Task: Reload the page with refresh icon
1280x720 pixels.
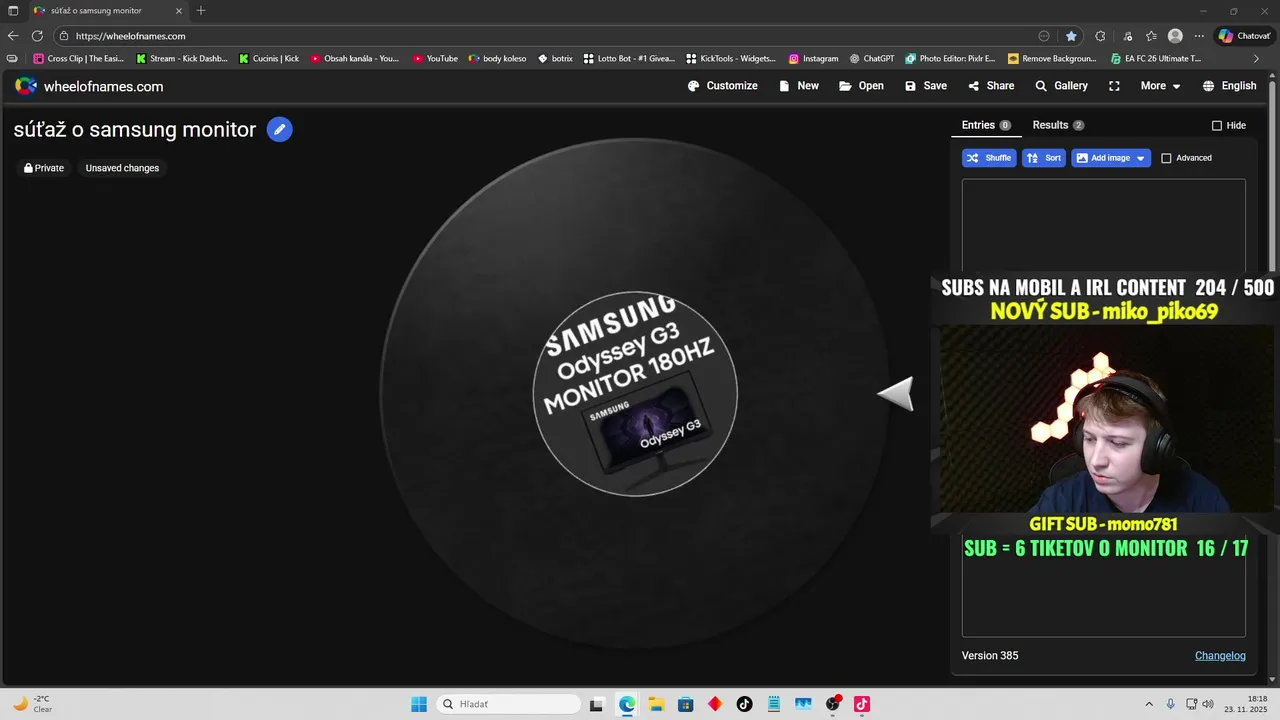Action: 37,36
